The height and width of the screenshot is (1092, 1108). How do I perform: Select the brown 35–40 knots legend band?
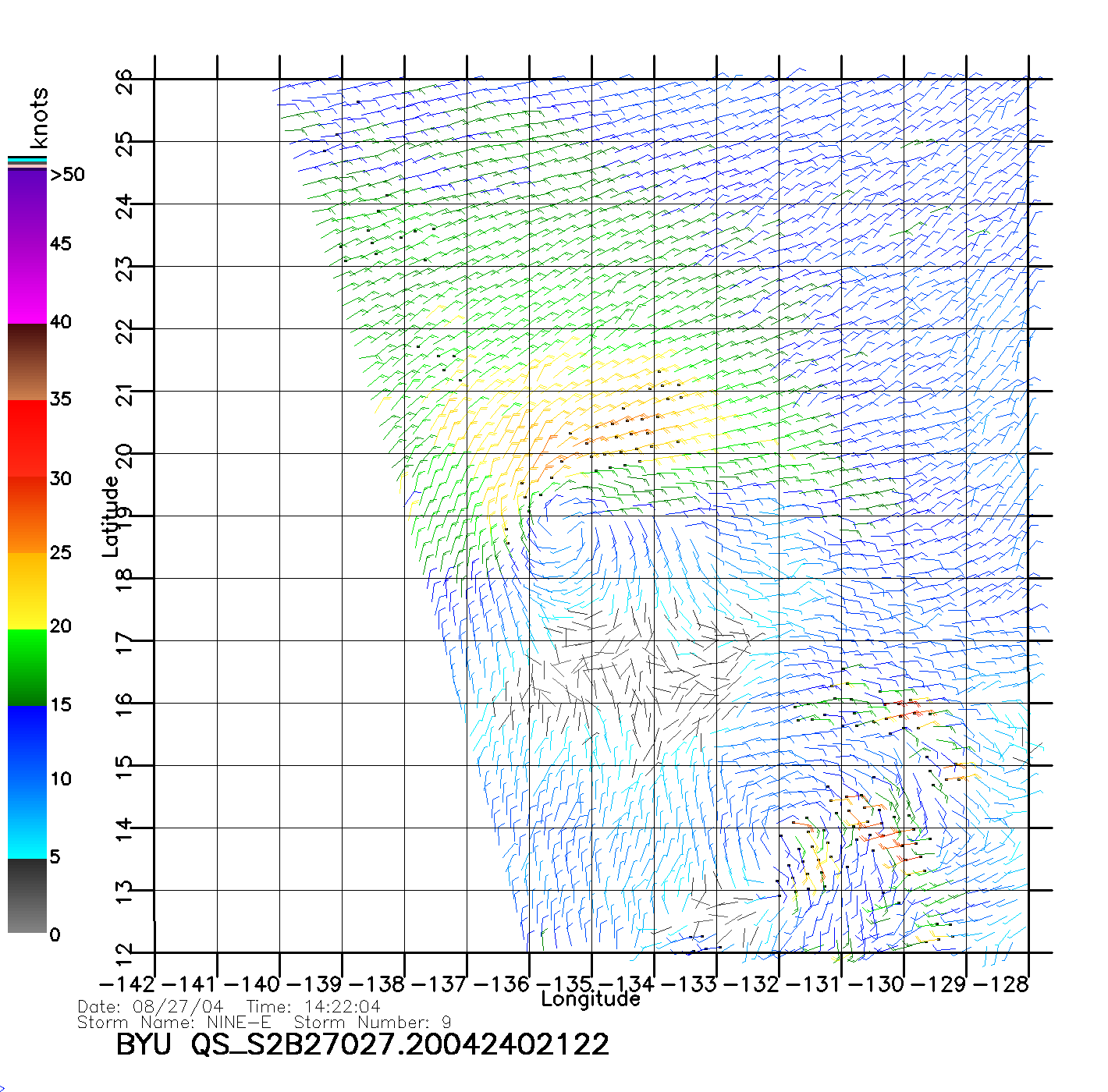27,362
